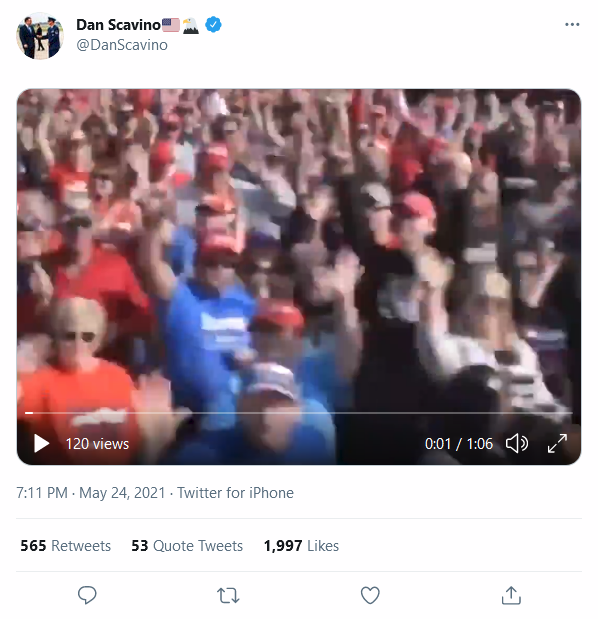Seek along the video progress bar
Screen dimensions: 598x619
299,413
